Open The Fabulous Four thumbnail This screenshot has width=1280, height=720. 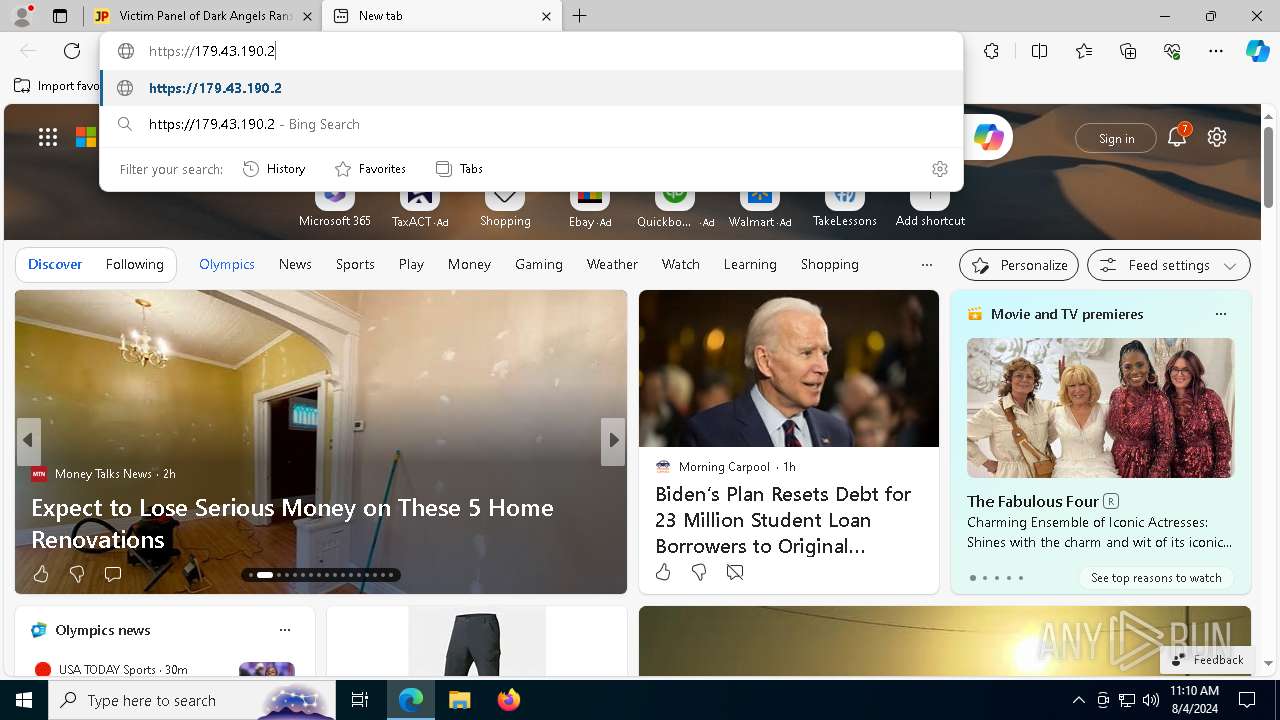(x=1100, y=408)
